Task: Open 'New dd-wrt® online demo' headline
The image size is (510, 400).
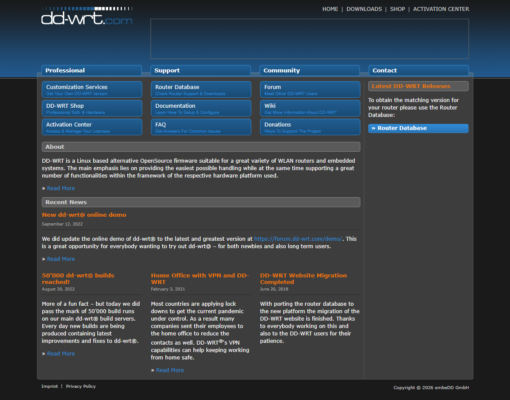Action: point(84,215)
